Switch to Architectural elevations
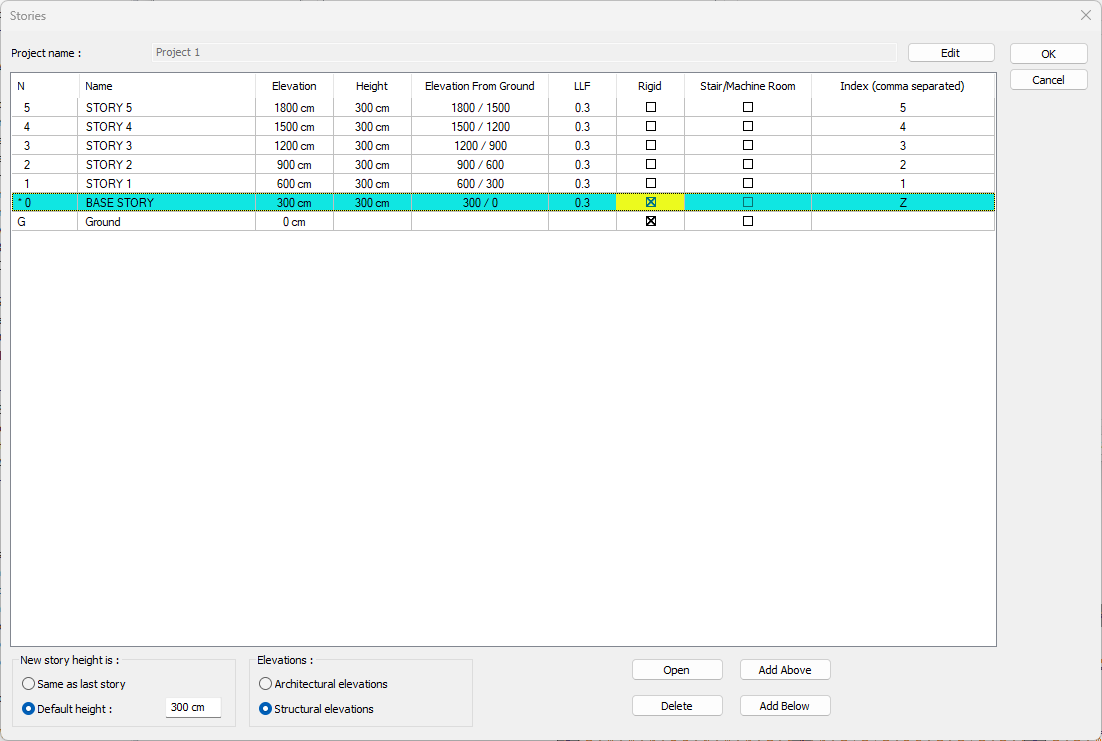This screenshot has height=741, width=1102. tap(265, 684)
